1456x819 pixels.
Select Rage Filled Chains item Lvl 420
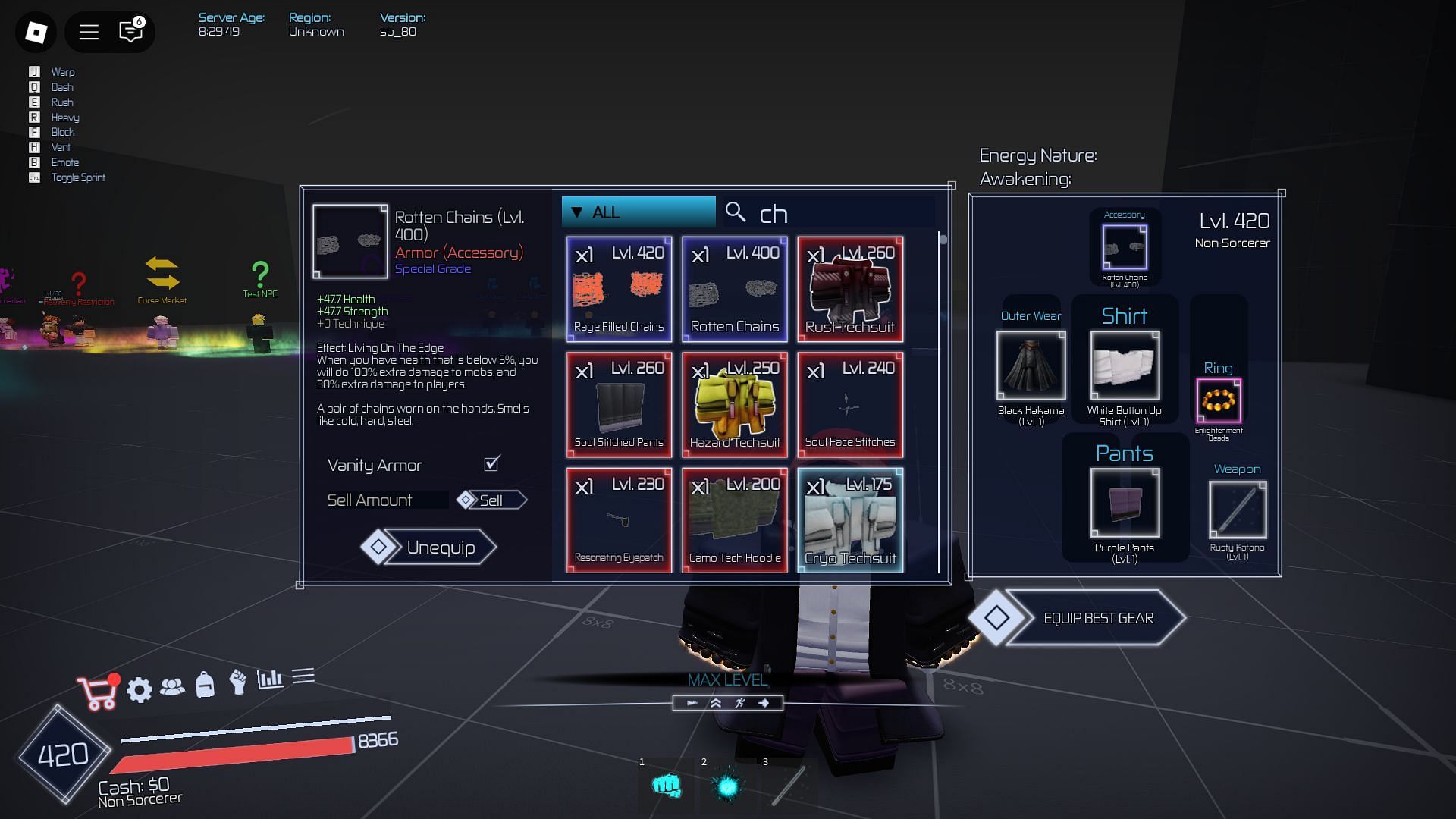pyautogui.click(x=619, y=289)
